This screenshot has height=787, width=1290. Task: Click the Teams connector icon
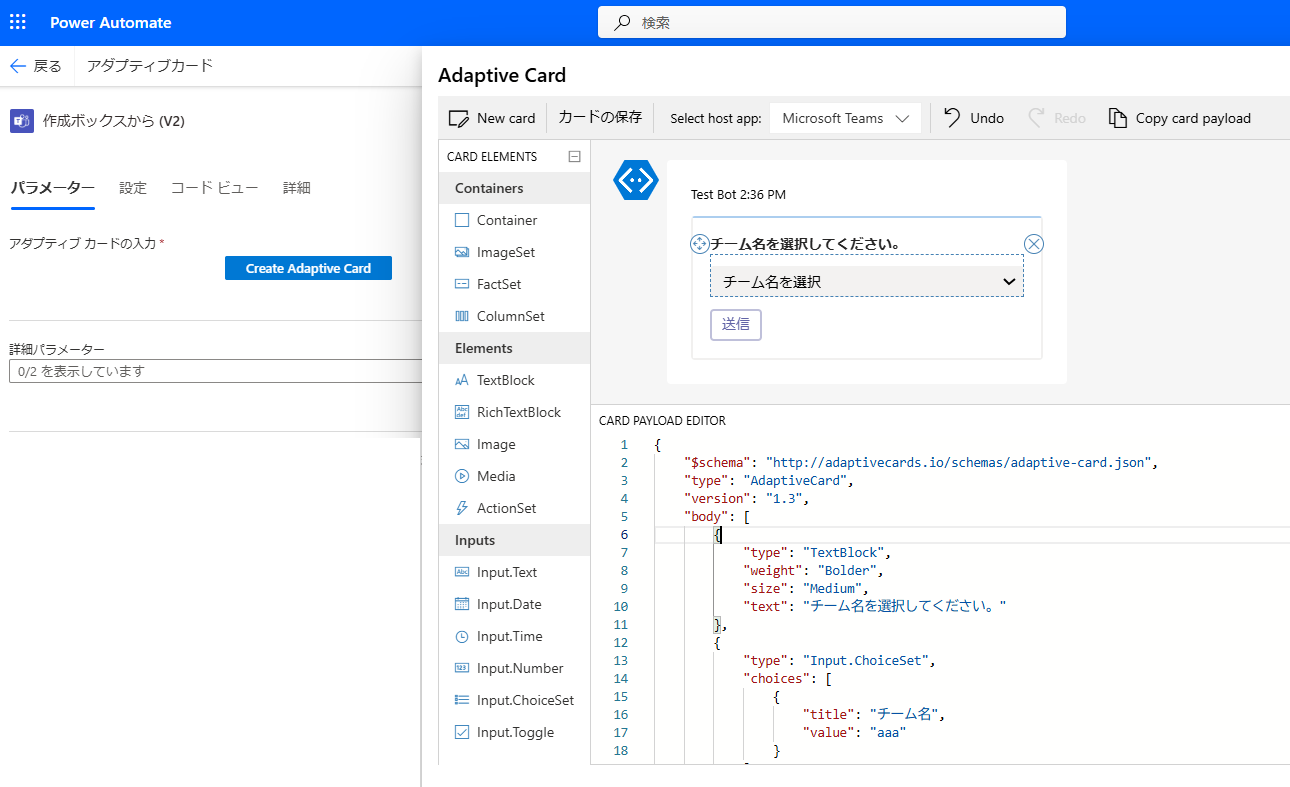click(x=22, y=121)
